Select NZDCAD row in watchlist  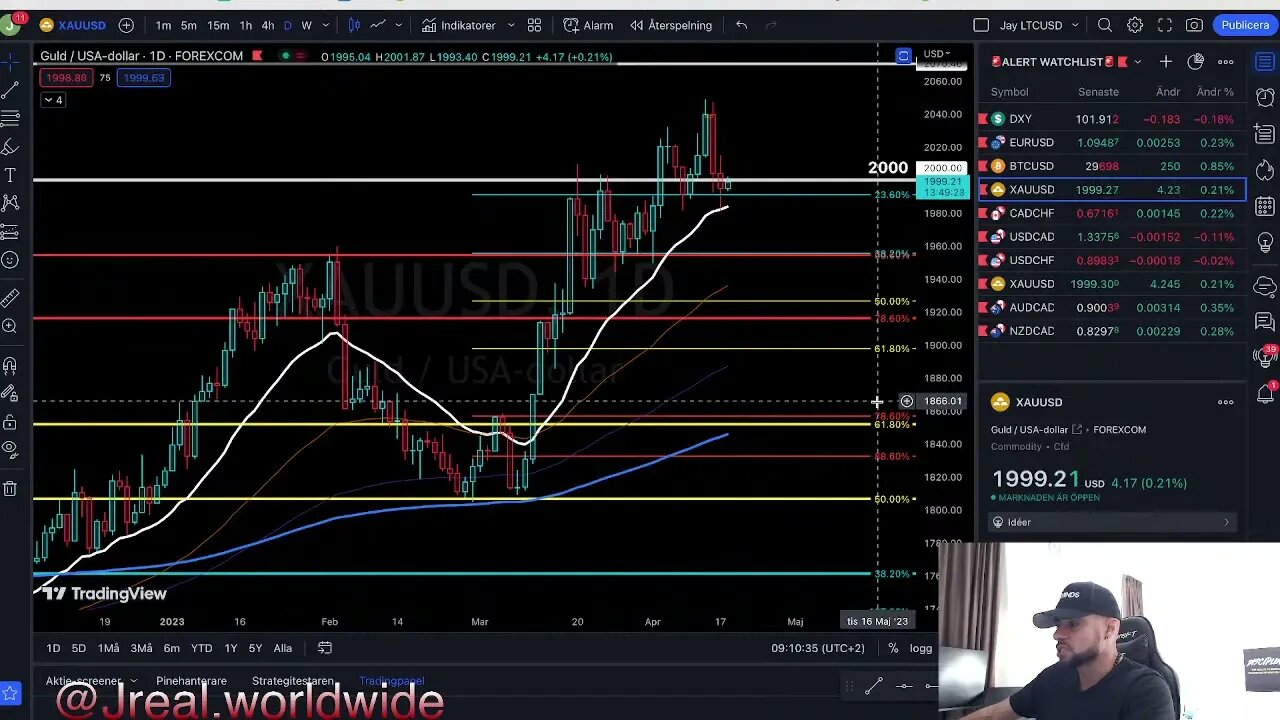coord(1112,331)
